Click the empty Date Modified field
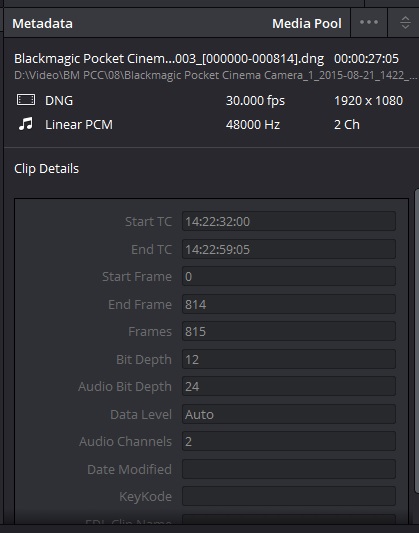This screenshot has height=533, width=419. [x=289, y=469]
